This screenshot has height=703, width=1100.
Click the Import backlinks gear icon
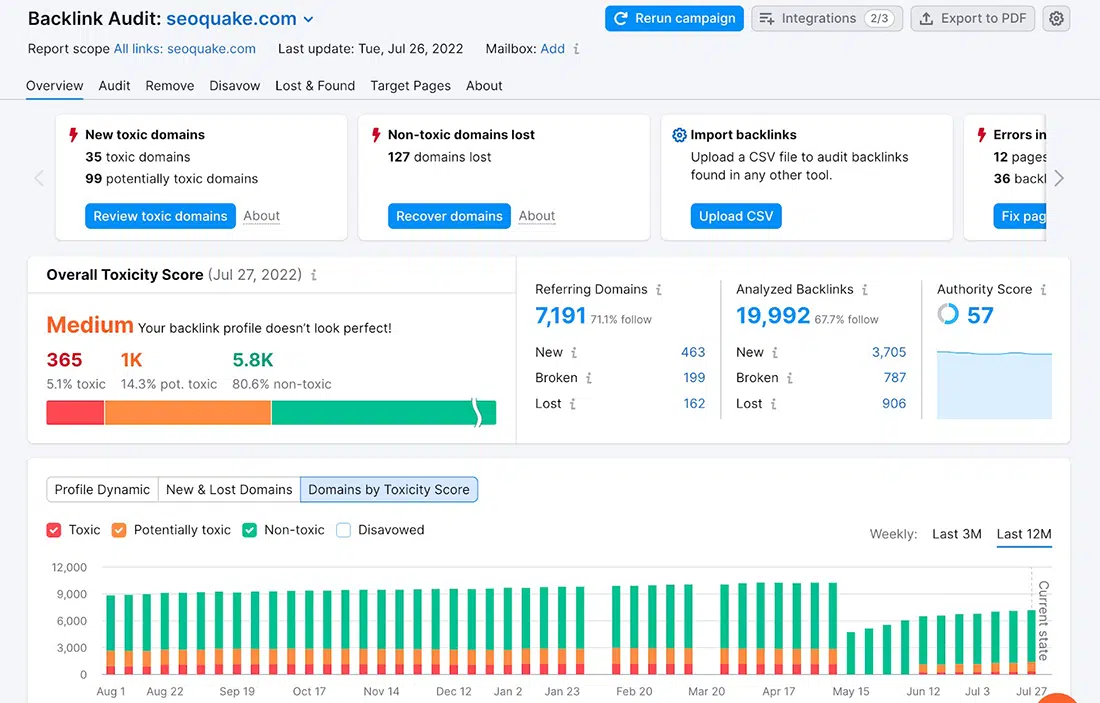[x=679, y=135]
